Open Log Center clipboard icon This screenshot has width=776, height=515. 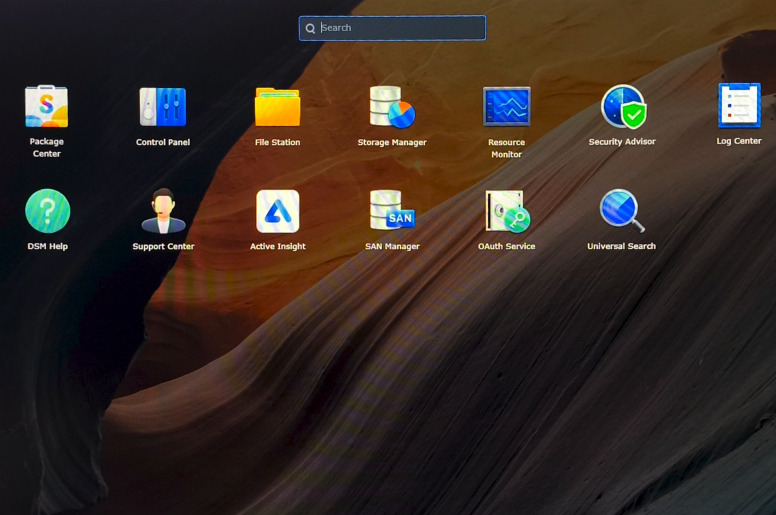(739, 105)
